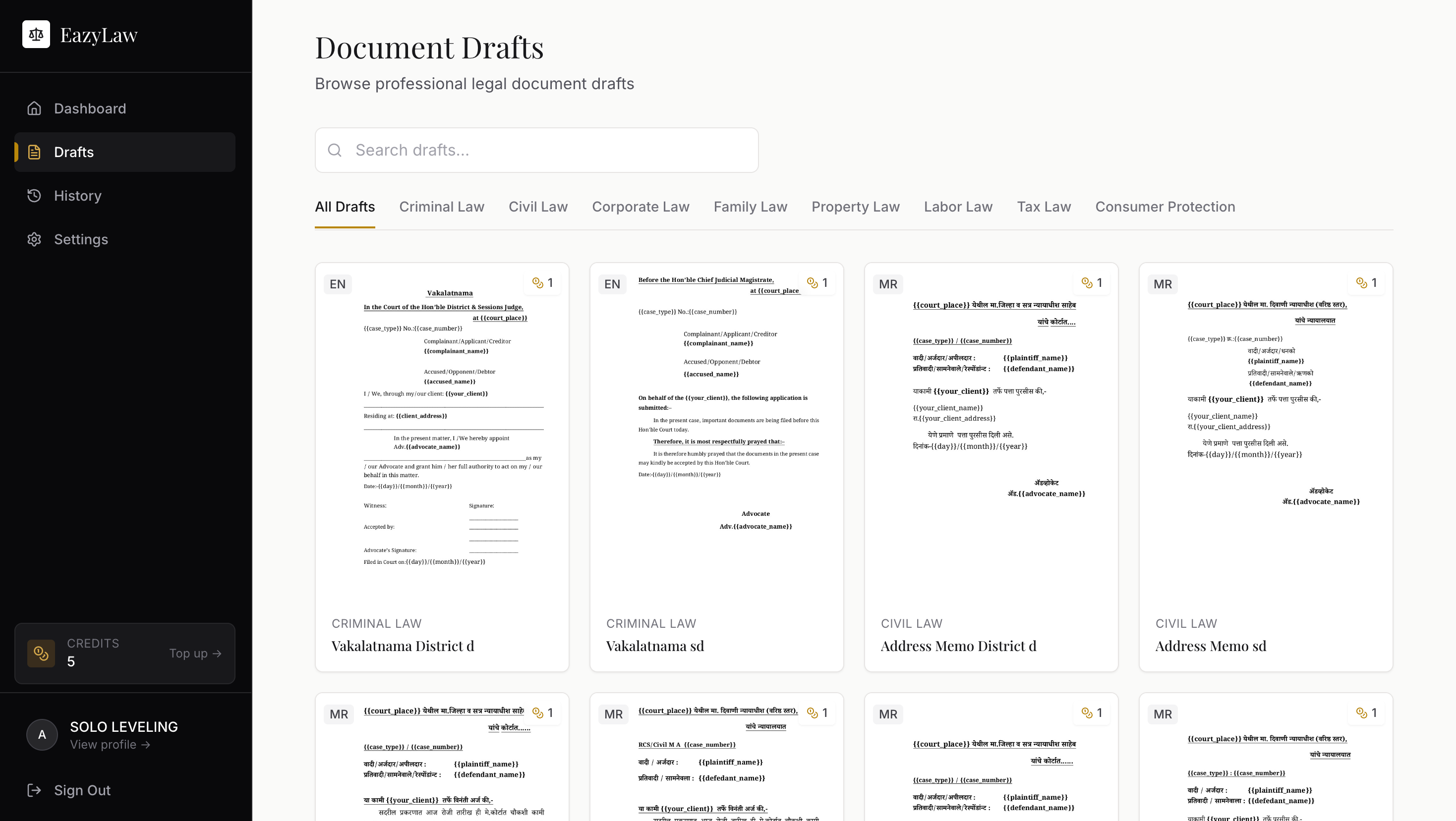
Task: Switch to the Criminal Law tab
Action: pos(441,207)
